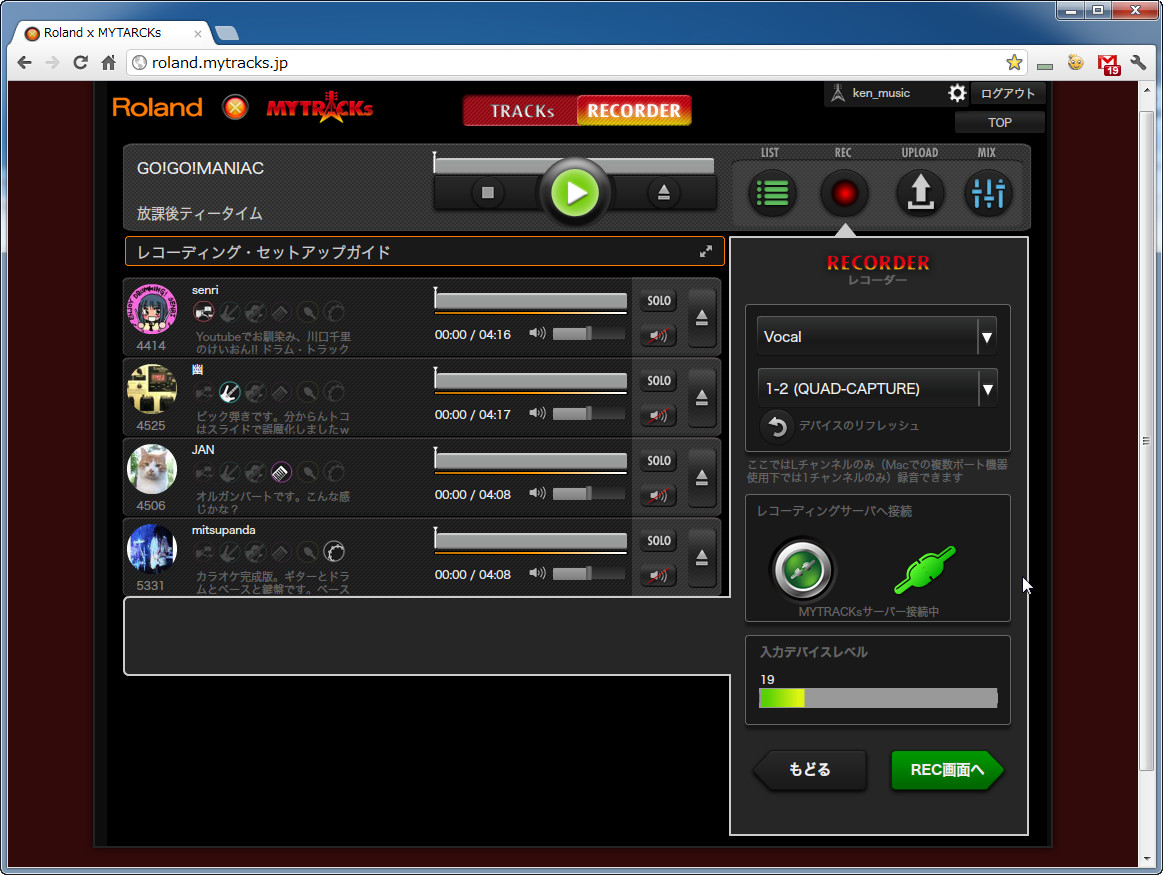The height and width of the screenshot is (875, 1163).
Task: Open the MIX sliders icon
Action: point(988,194)
